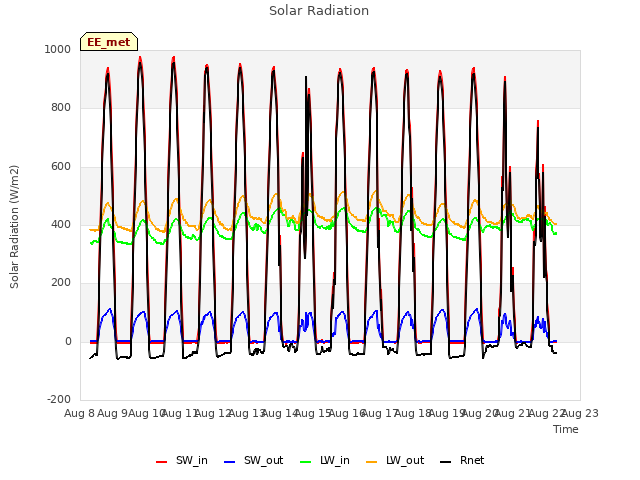640x480 pixels.
Task: Toggle LW_out series in legend
Action: click(x=396, y=460)
